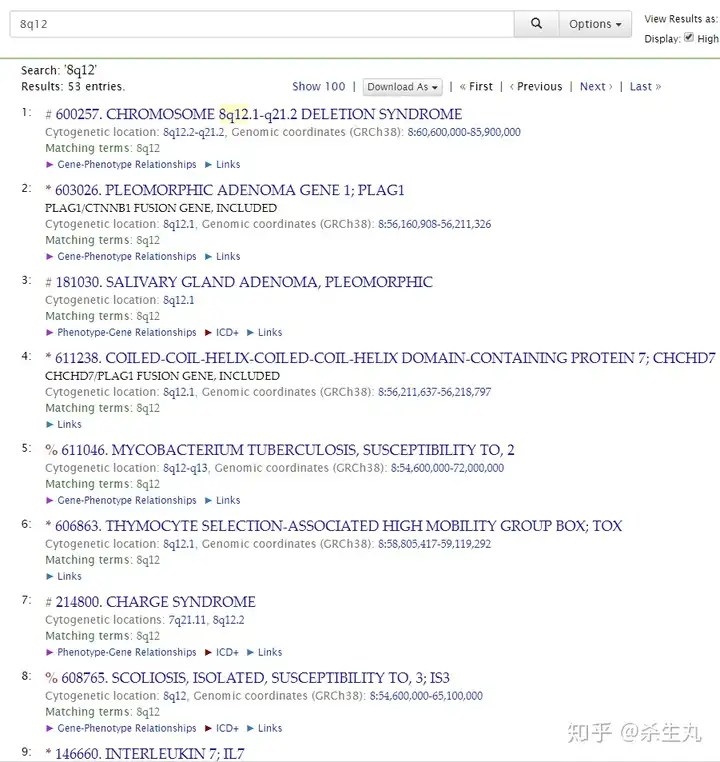Expand Links under PLAG1 entry 603026

tap(223, 256)
